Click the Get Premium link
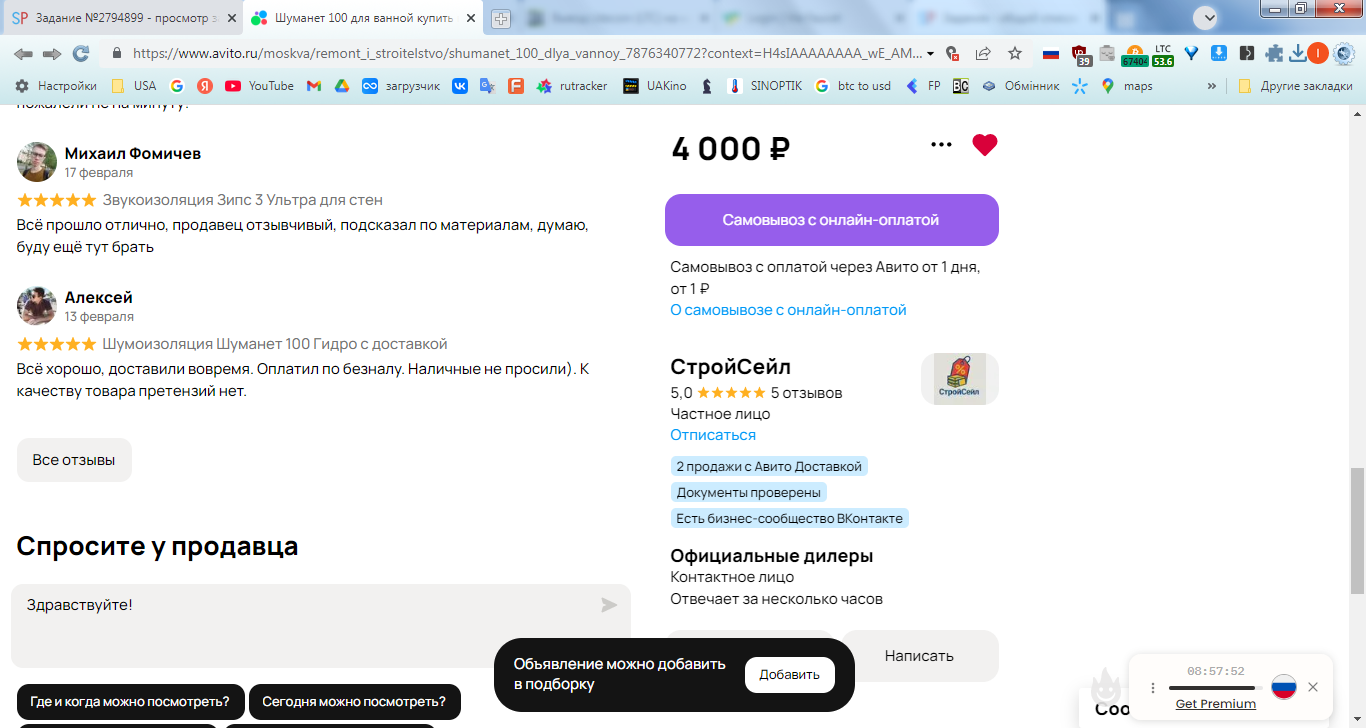The image size is (1366, 728). [x=1215, y=704]
